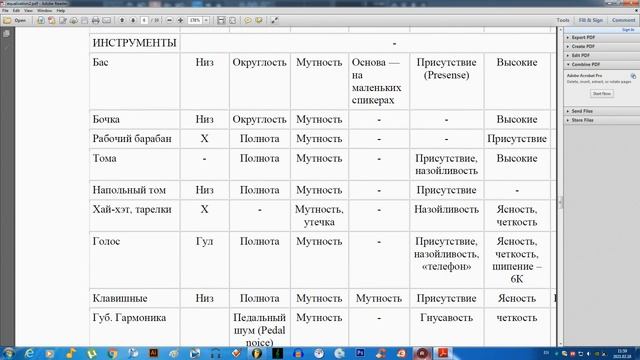Click the icon beside Adobe Acrobat Pro

tap(633, 76)
